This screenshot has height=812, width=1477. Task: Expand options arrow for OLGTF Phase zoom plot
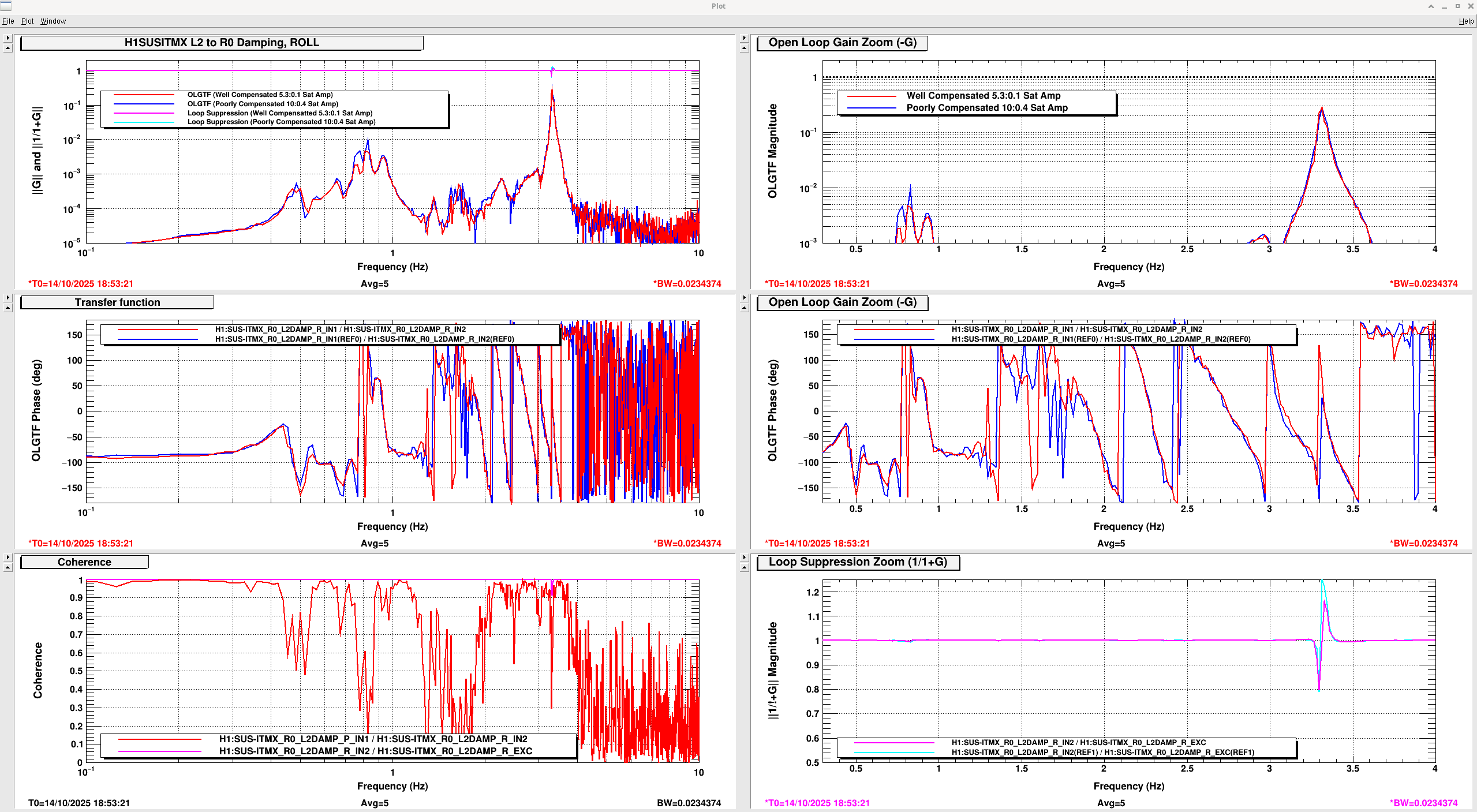click(x=744, y=298)
